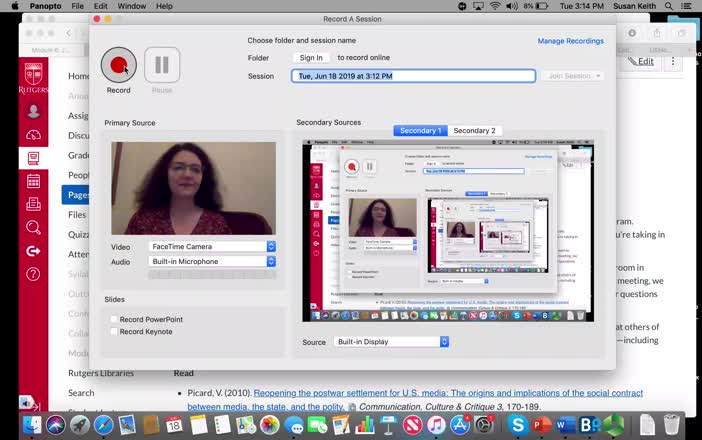Open the Video FaceTime Camera dropdown

point(212,246)
